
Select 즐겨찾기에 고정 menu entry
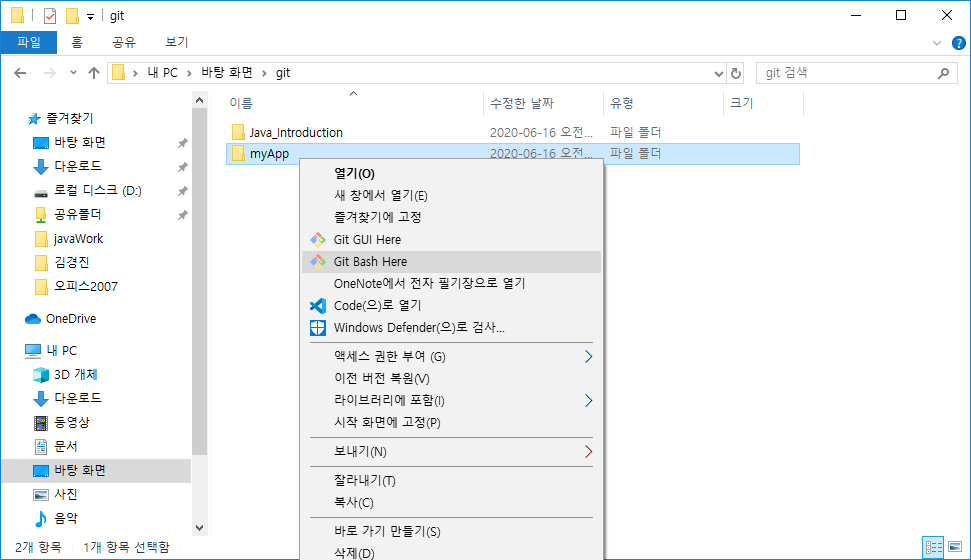pyautogui.click(x=451, y=217)
